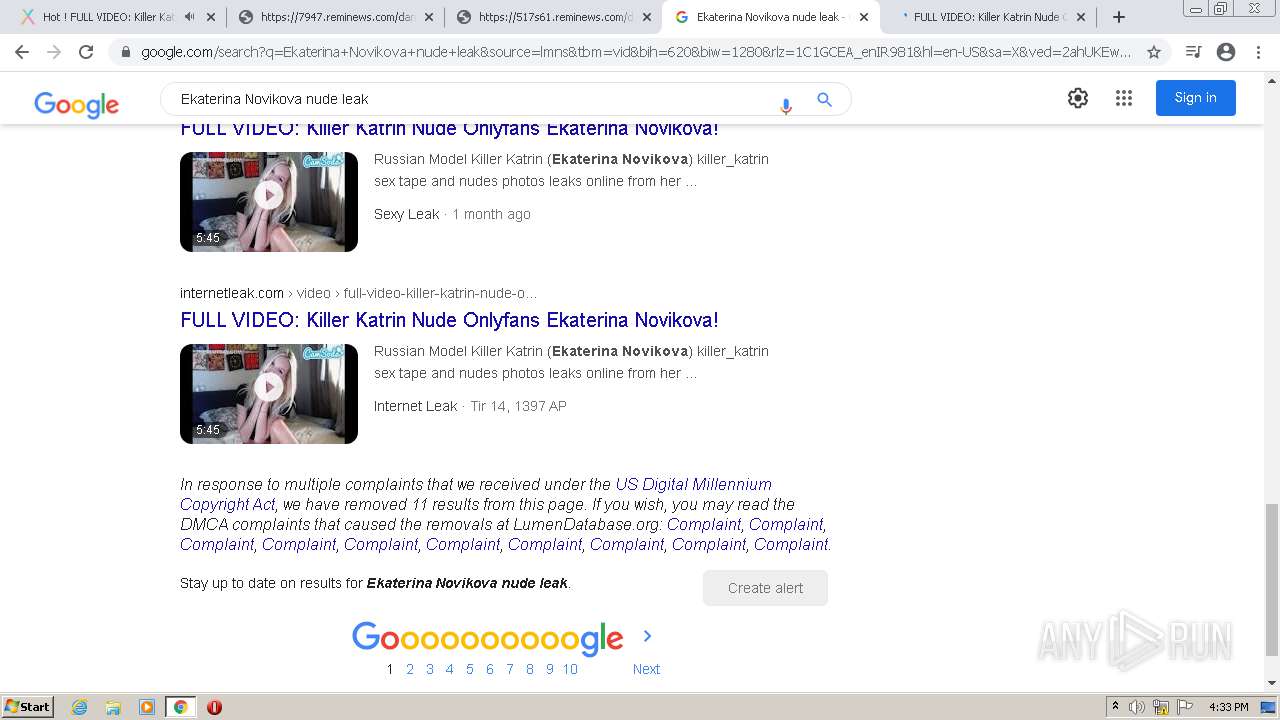Go to Google home via the logo
Viewport: 1280px width, 720px height.
tap(76, 104)
